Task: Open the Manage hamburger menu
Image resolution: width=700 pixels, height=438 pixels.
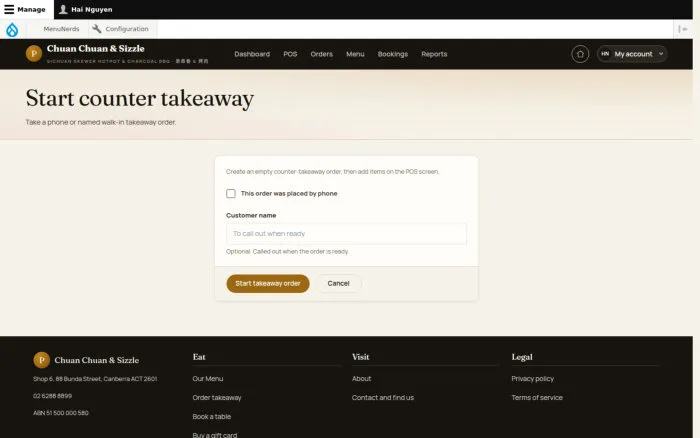Action: [25, 9]
